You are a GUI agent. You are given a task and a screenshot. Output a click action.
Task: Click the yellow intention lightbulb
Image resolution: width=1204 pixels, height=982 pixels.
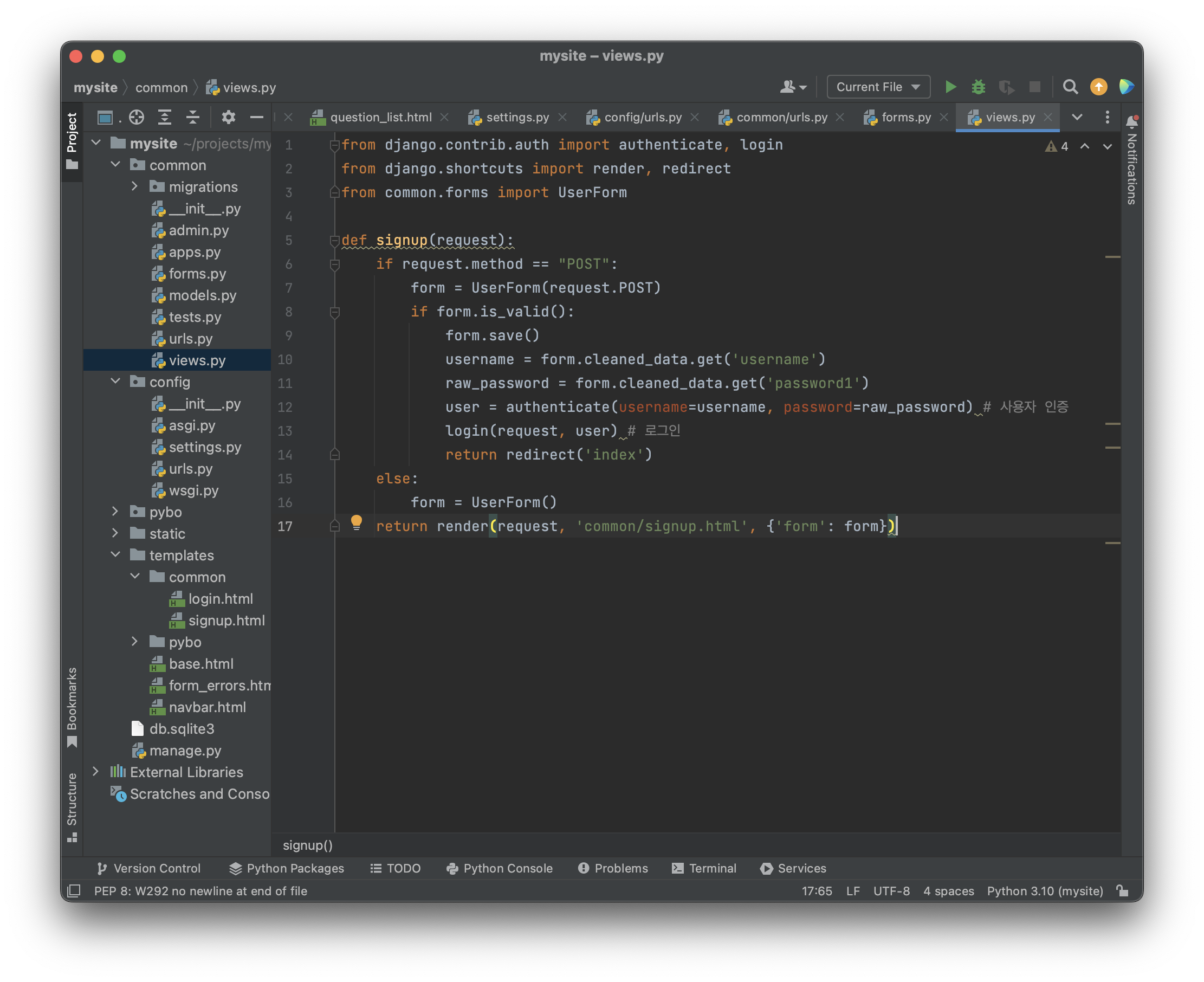357,522
